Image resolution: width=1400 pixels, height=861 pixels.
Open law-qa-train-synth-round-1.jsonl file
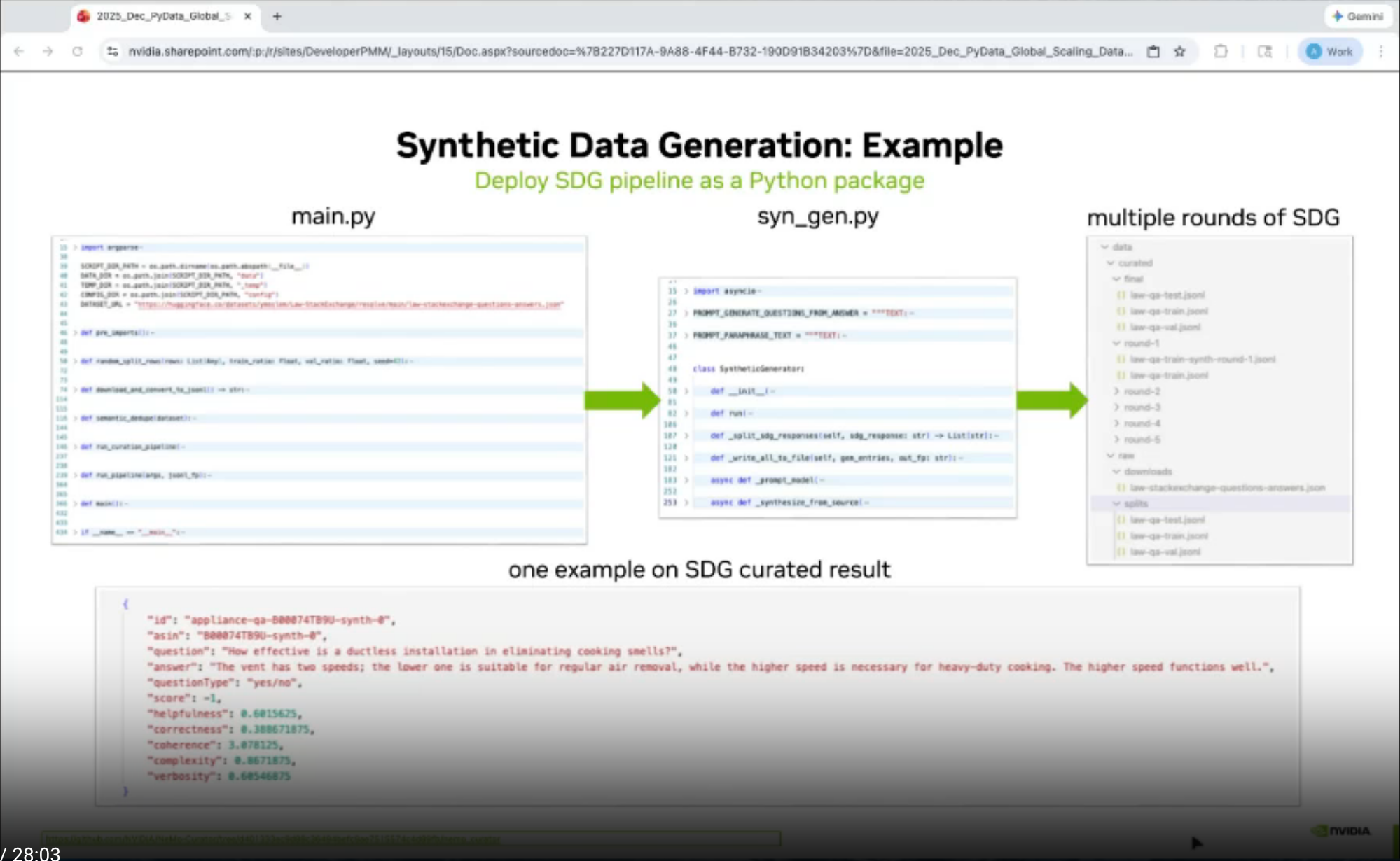coord(1202,359)
